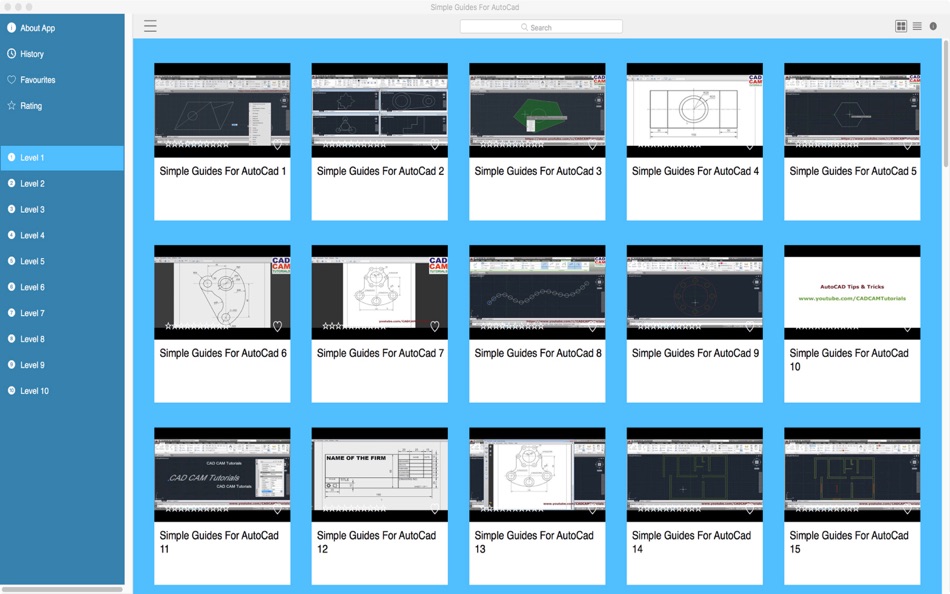This screenshot has width=950, height=594.
Task: Select Level 9 in sidebar
Action: click(62, 365)
